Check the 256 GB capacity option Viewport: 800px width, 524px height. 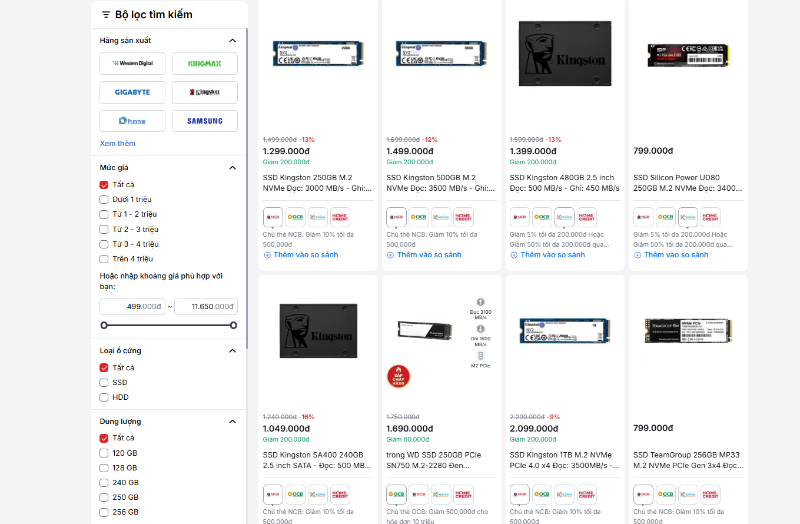104,512
